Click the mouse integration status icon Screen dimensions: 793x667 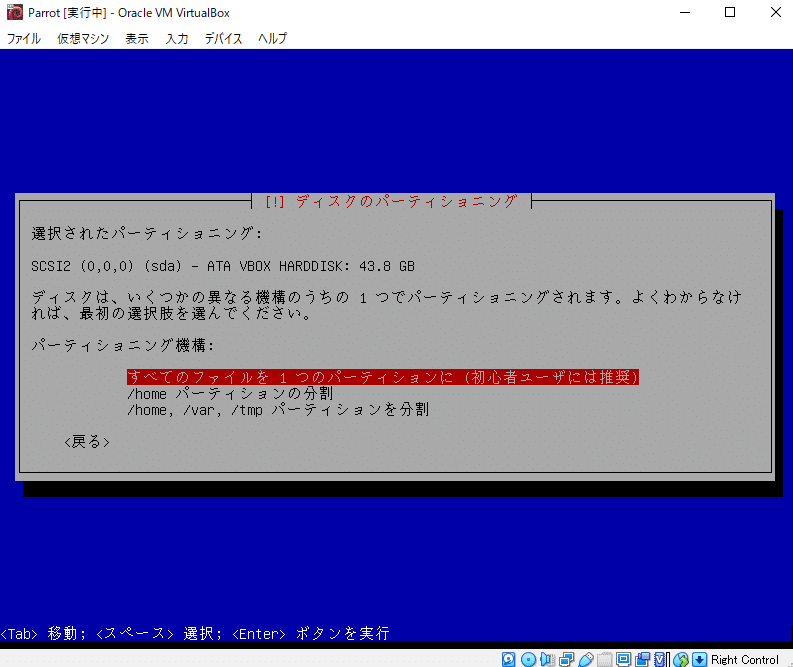(681, 659)
